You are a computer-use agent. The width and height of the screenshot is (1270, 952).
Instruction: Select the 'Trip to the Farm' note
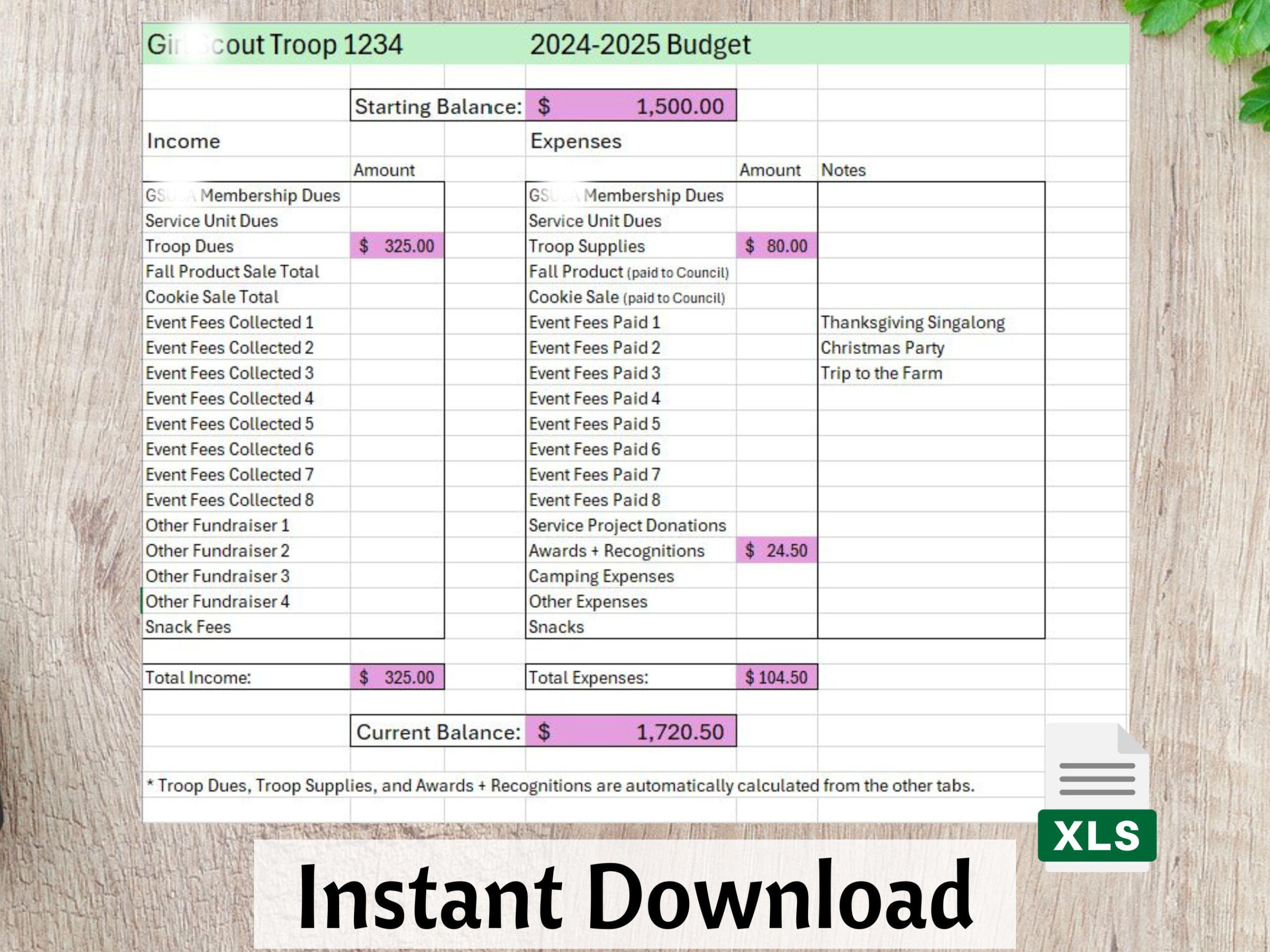tap(881, 373)
